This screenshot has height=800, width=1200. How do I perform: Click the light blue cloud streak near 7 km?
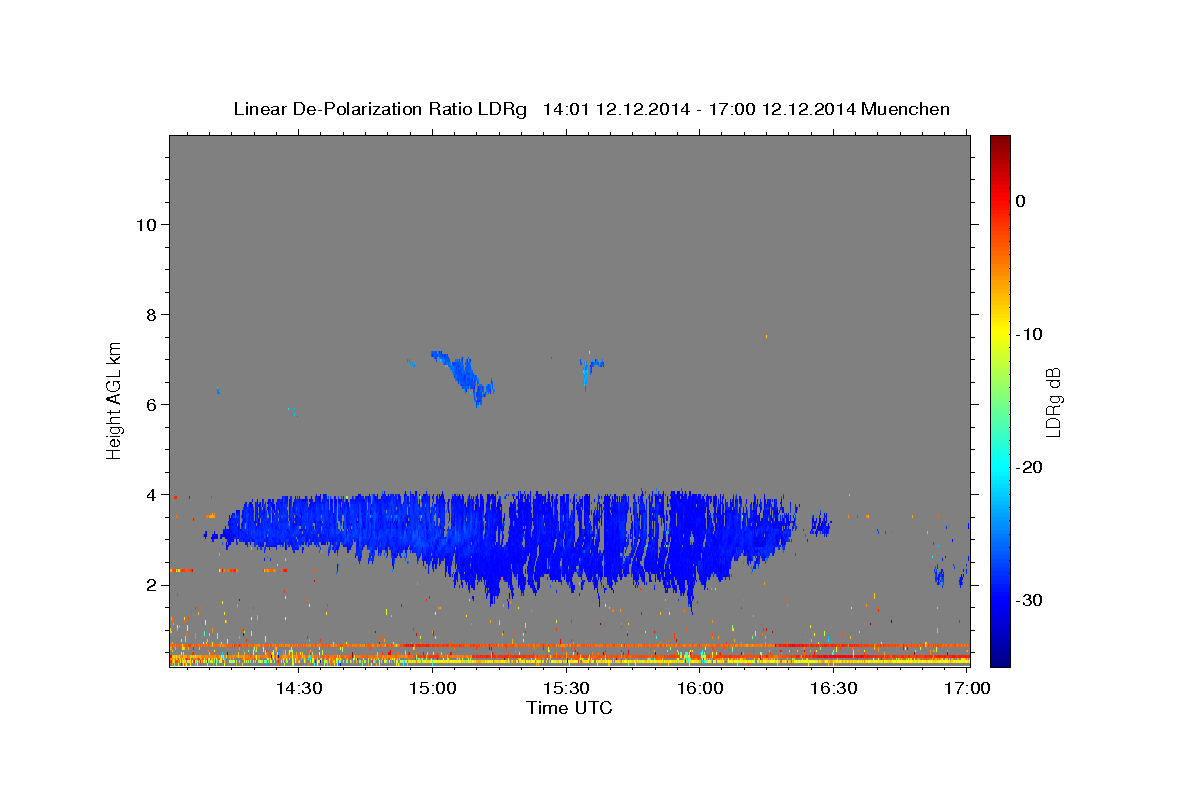click(x=463, y=377)
